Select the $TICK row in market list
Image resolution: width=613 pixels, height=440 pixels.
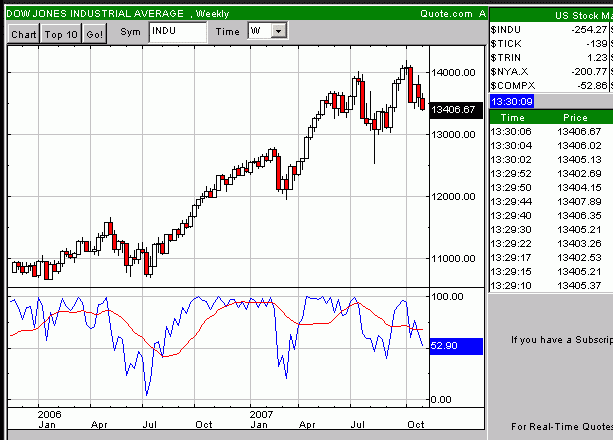551,44
